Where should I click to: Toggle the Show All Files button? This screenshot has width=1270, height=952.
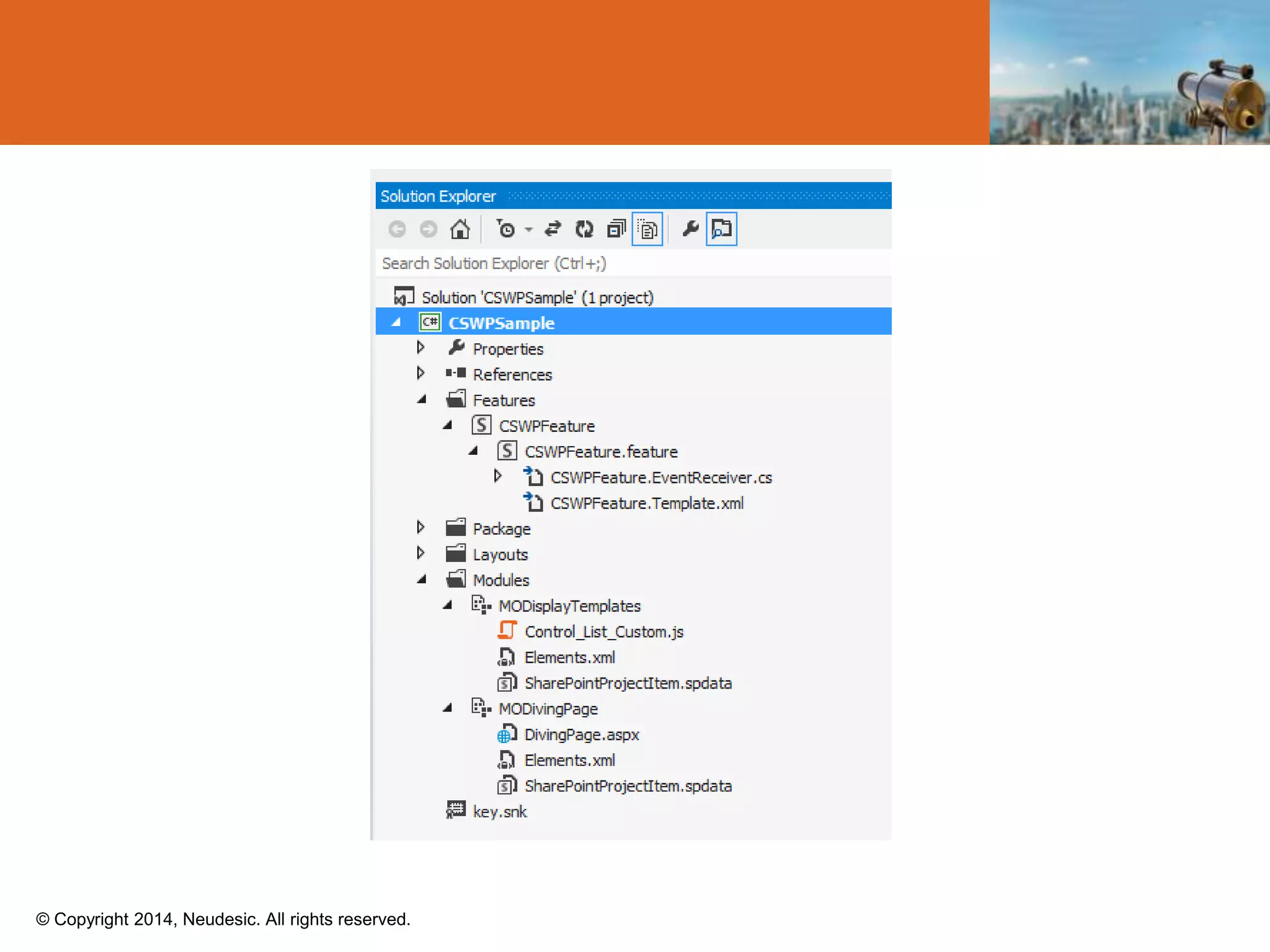coord(647,229)
